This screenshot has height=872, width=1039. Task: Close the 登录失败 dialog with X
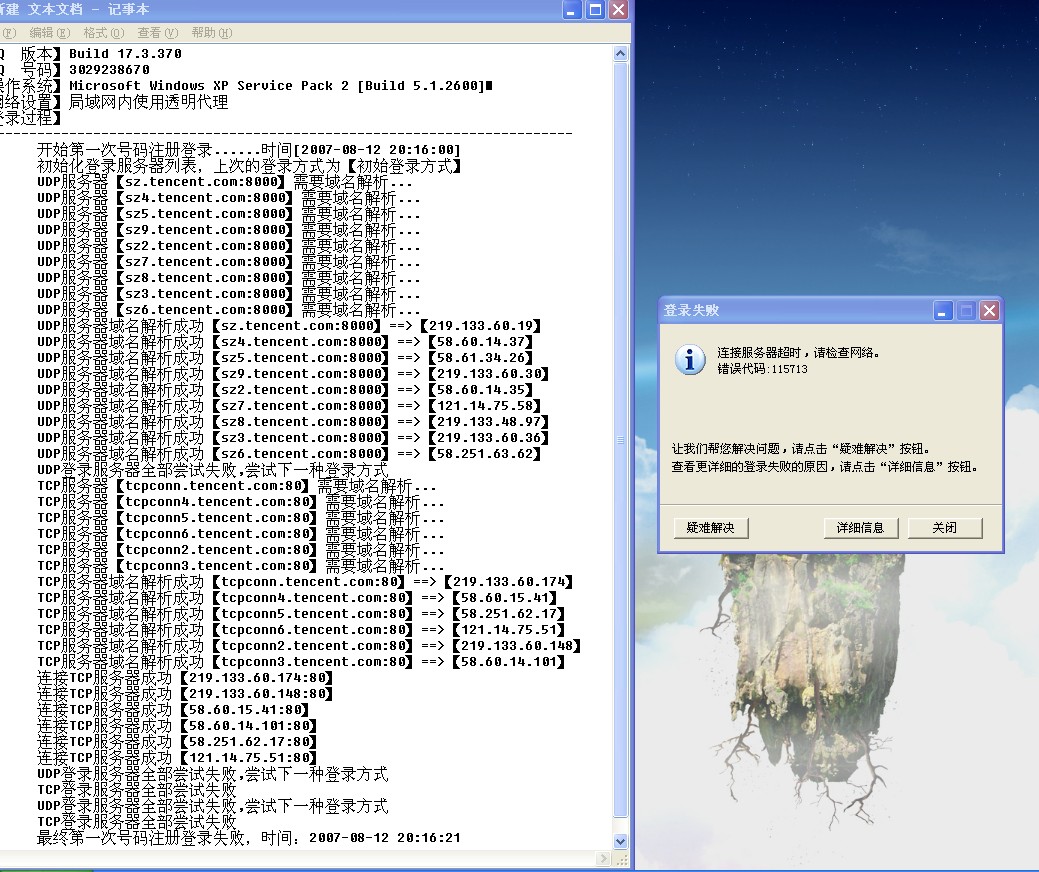pos(989,310)
